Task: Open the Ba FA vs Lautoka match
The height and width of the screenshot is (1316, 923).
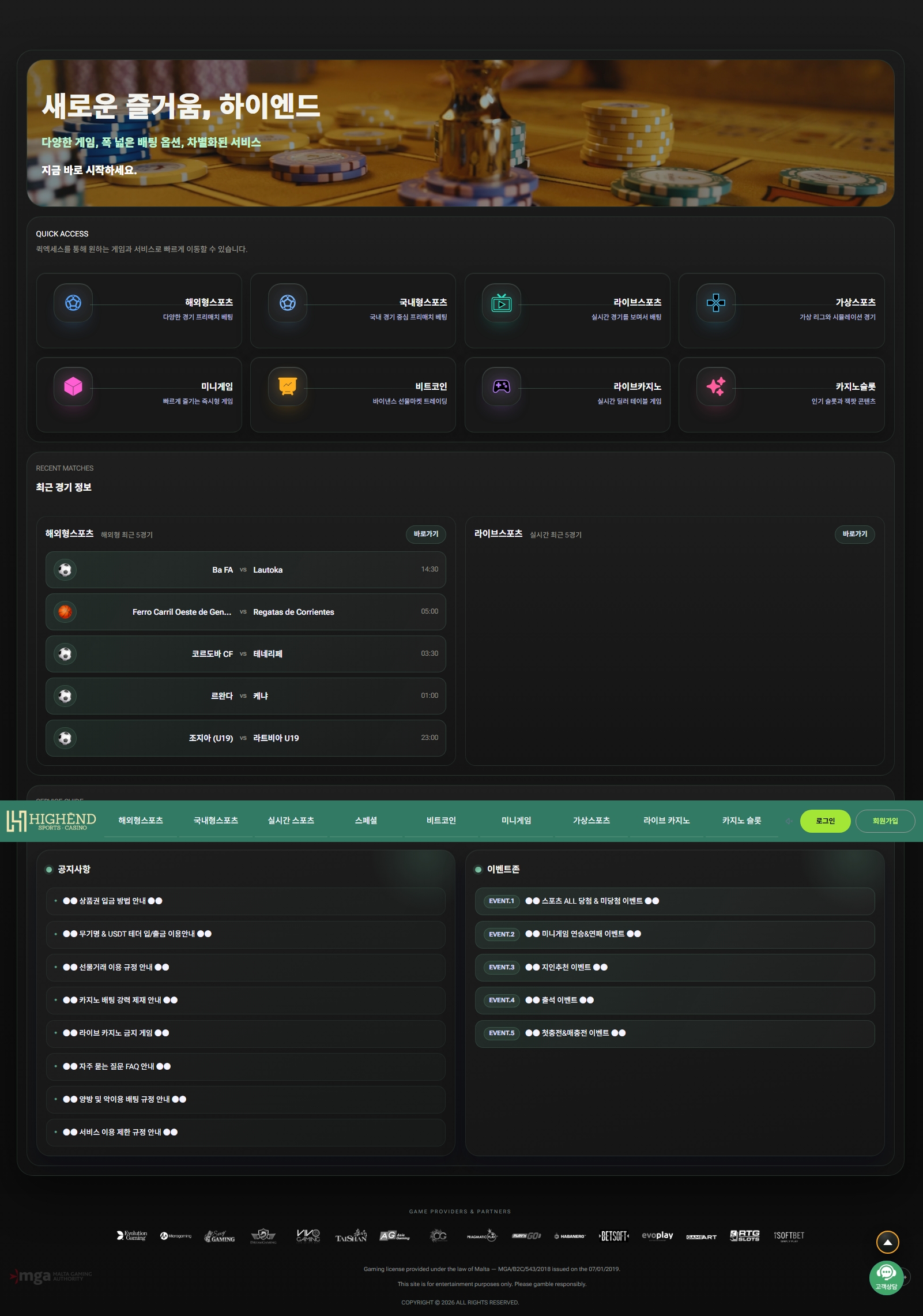Action: coord(246,570)
